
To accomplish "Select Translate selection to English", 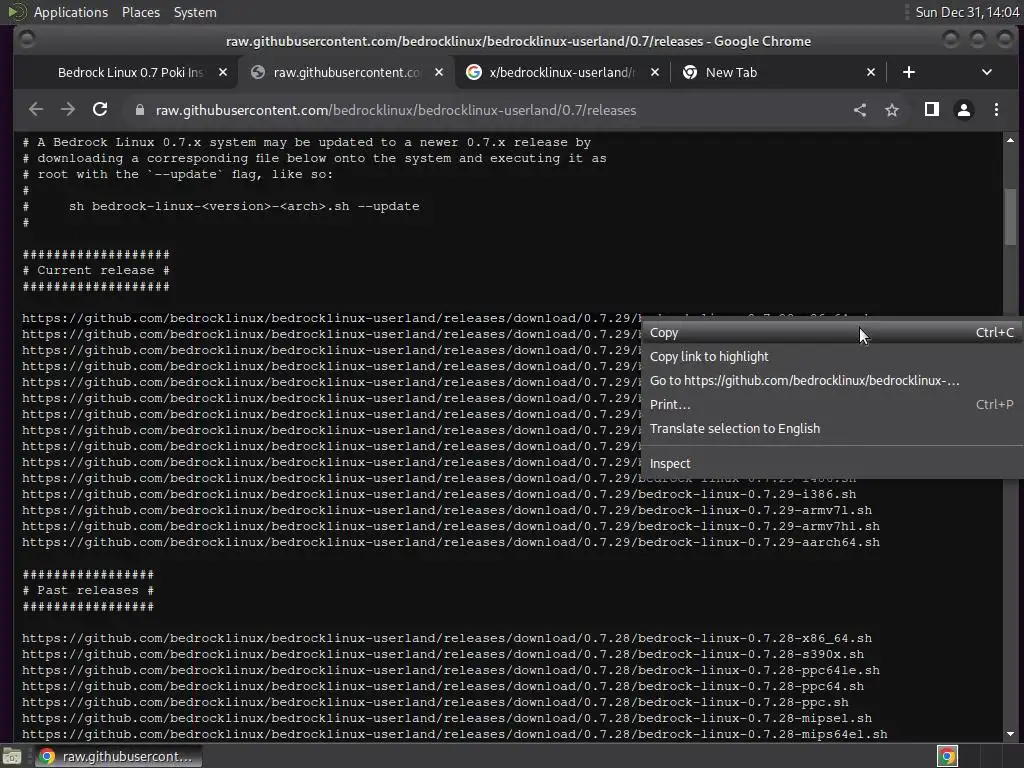I will [832, 428].
